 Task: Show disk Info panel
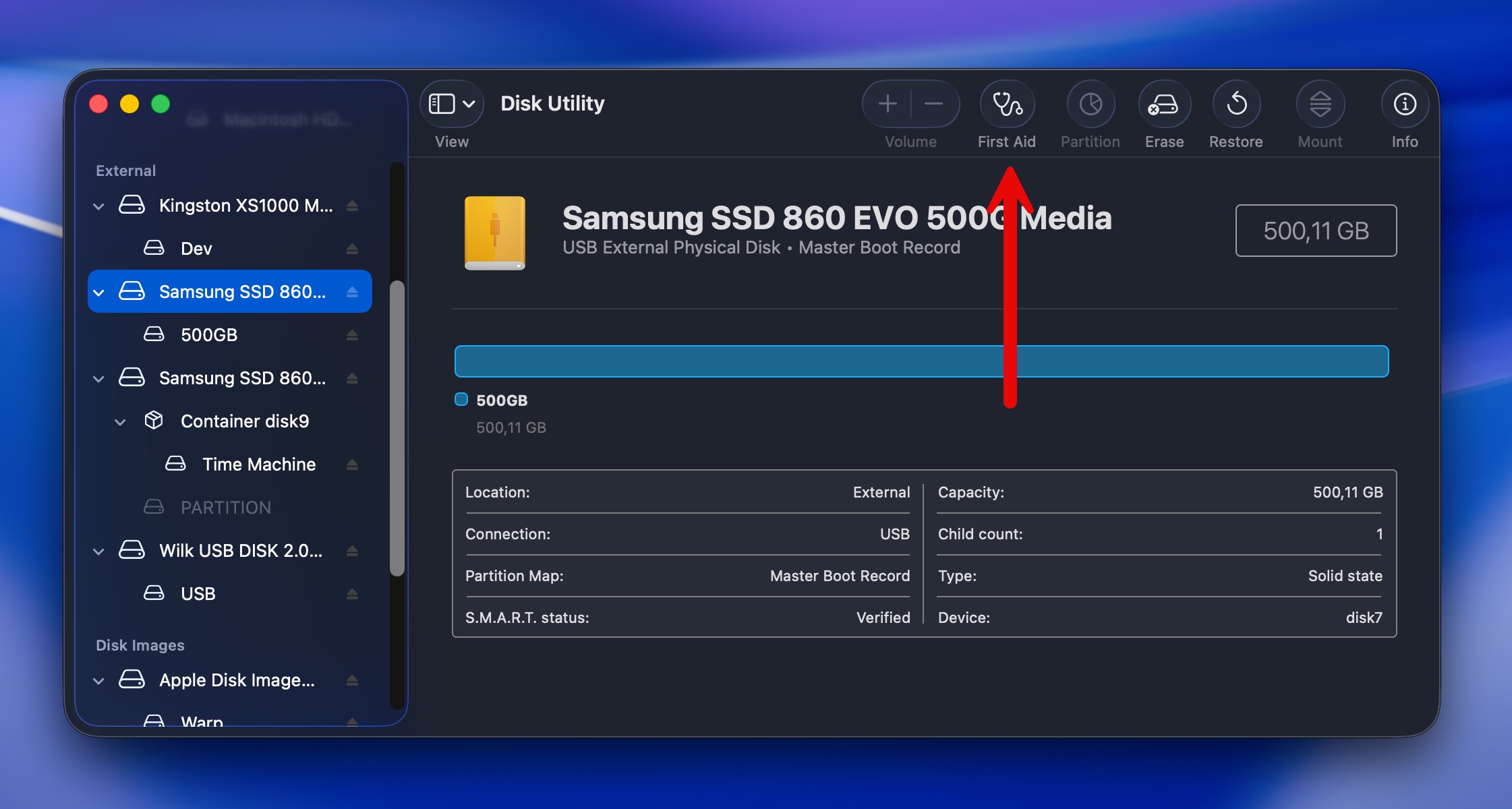(1405, 104)
